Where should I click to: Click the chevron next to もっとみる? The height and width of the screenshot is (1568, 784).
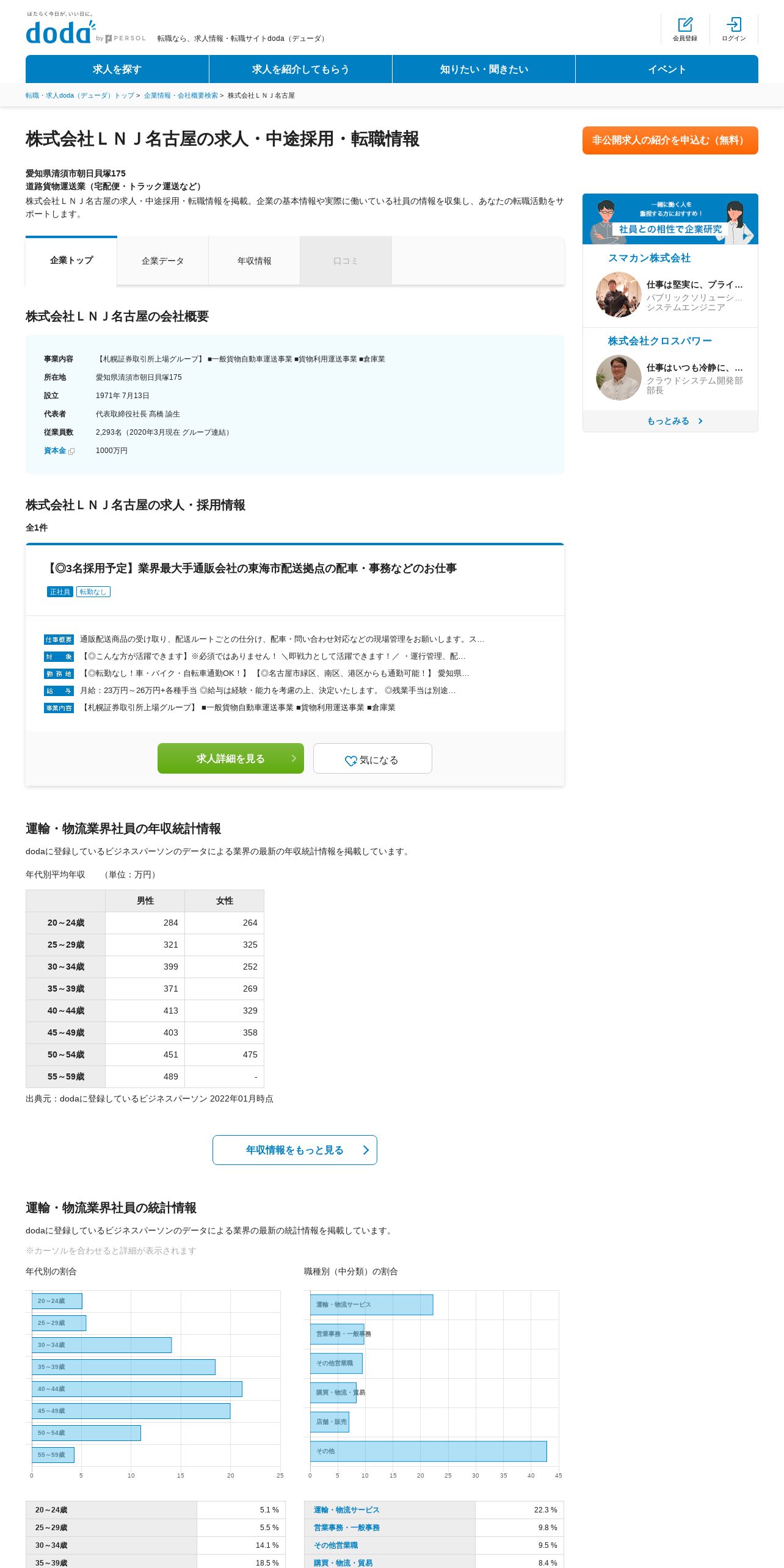[700, 421]
